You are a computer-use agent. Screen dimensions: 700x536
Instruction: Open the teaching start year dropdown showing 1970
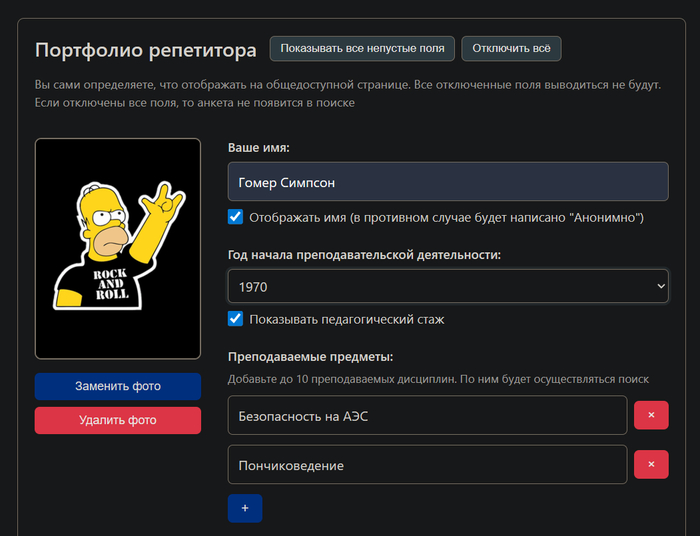point(440,287)
